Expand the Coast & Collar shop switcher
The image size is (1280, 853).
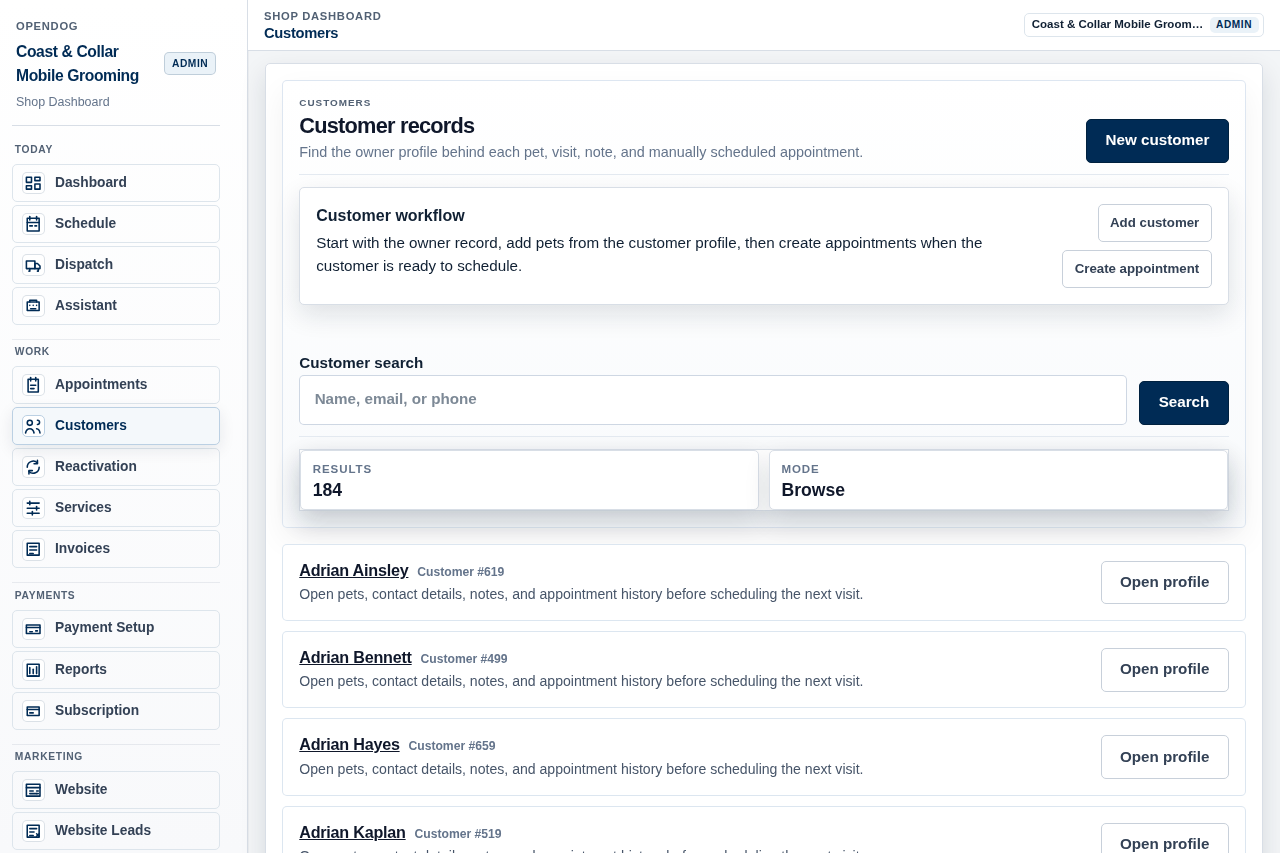[x=1143, y=25]
